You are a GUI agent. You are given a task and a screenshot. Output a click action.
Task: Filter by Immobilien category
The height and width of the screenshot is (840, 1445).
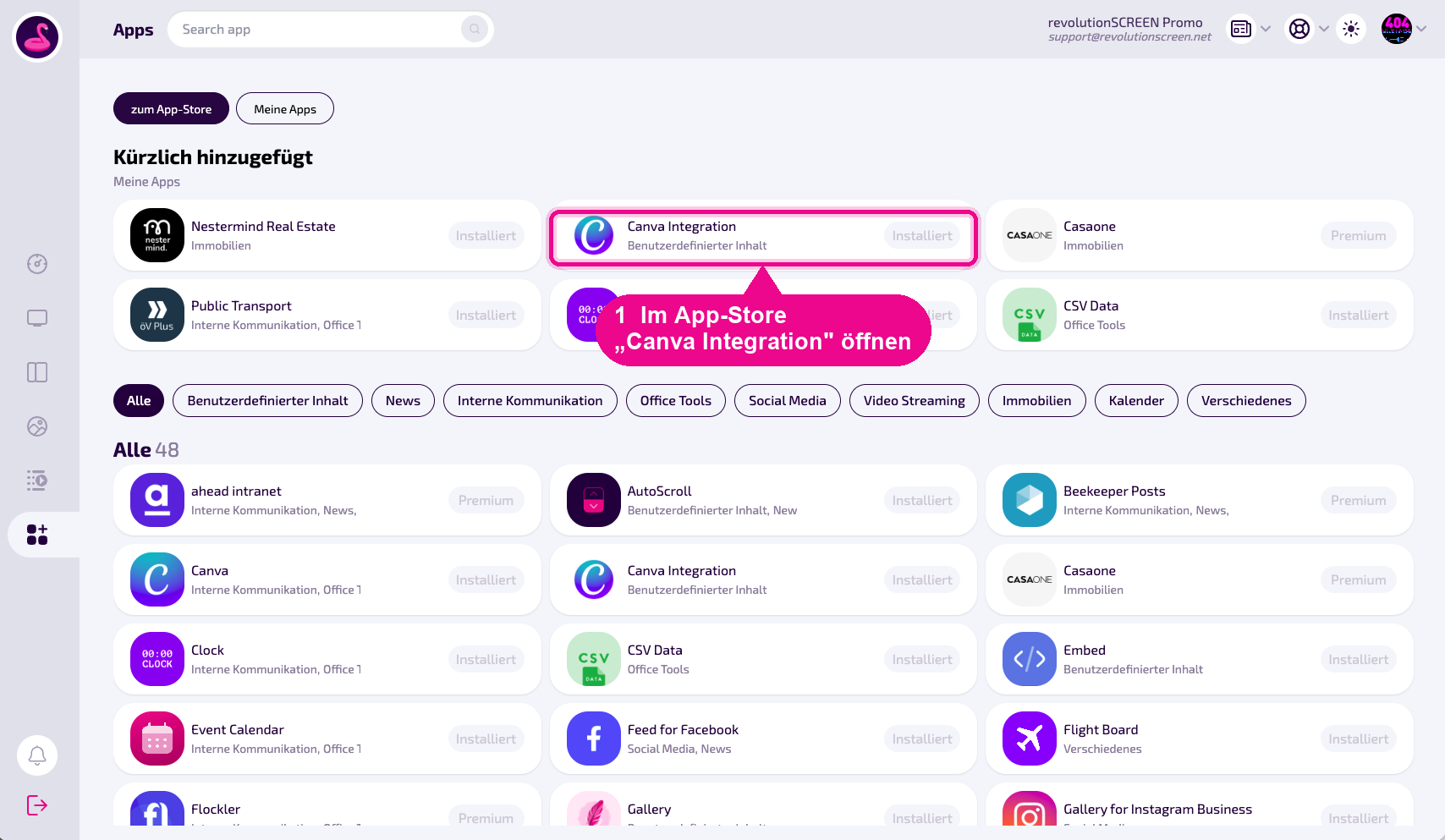(1037, 400)
